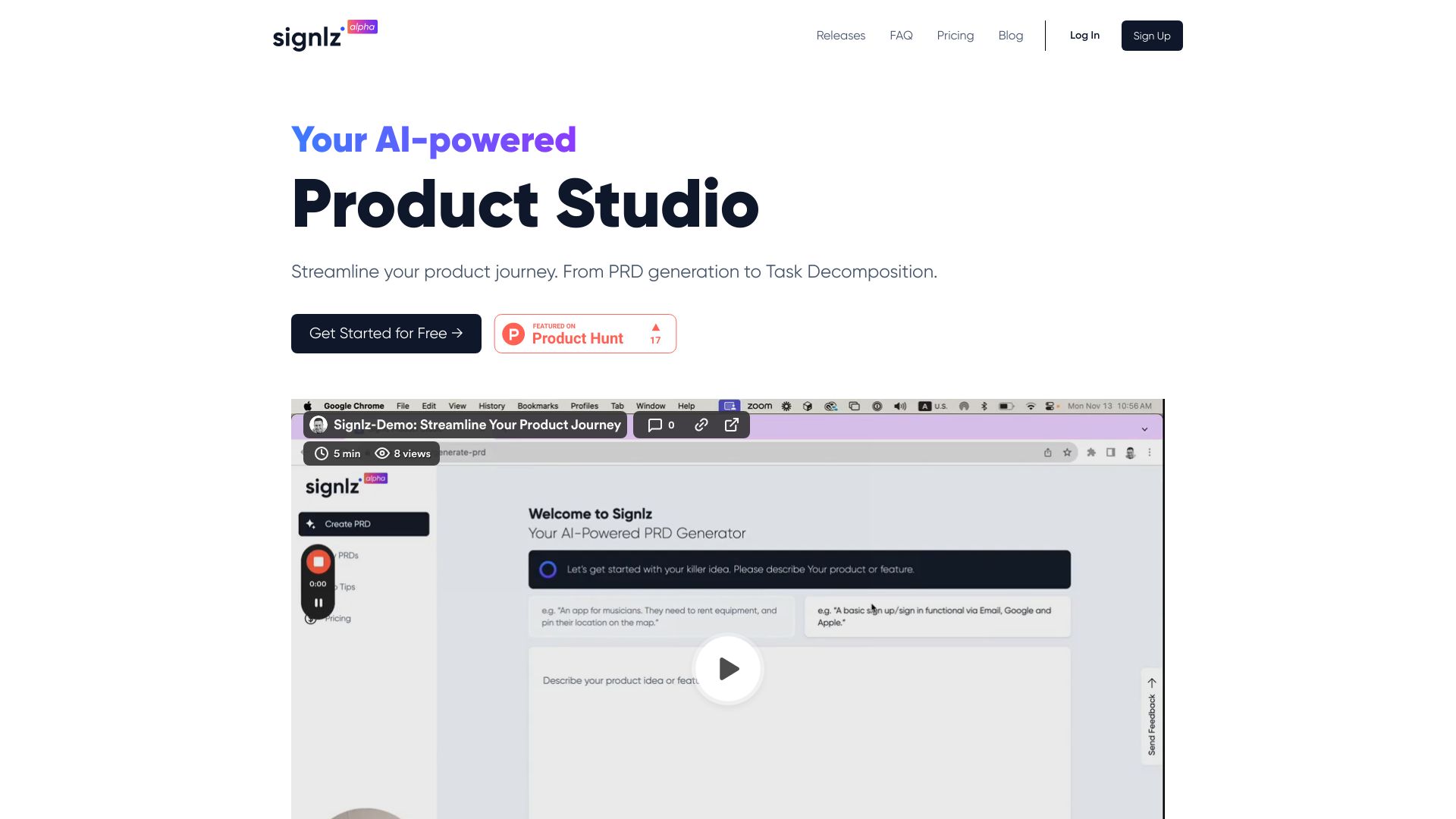Click the Create PRD plus icon

pyautogui.click(x=312, y=524)
